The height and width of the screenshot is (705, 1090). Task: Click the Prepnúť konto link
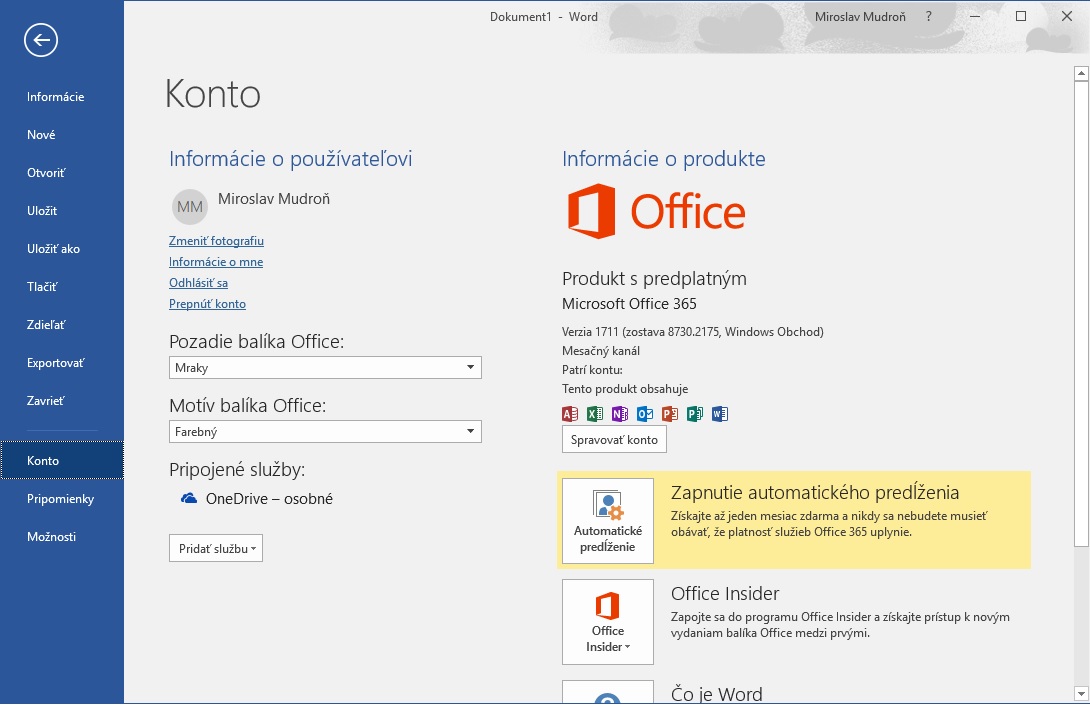pyautogui.click(x=207, y=304)
